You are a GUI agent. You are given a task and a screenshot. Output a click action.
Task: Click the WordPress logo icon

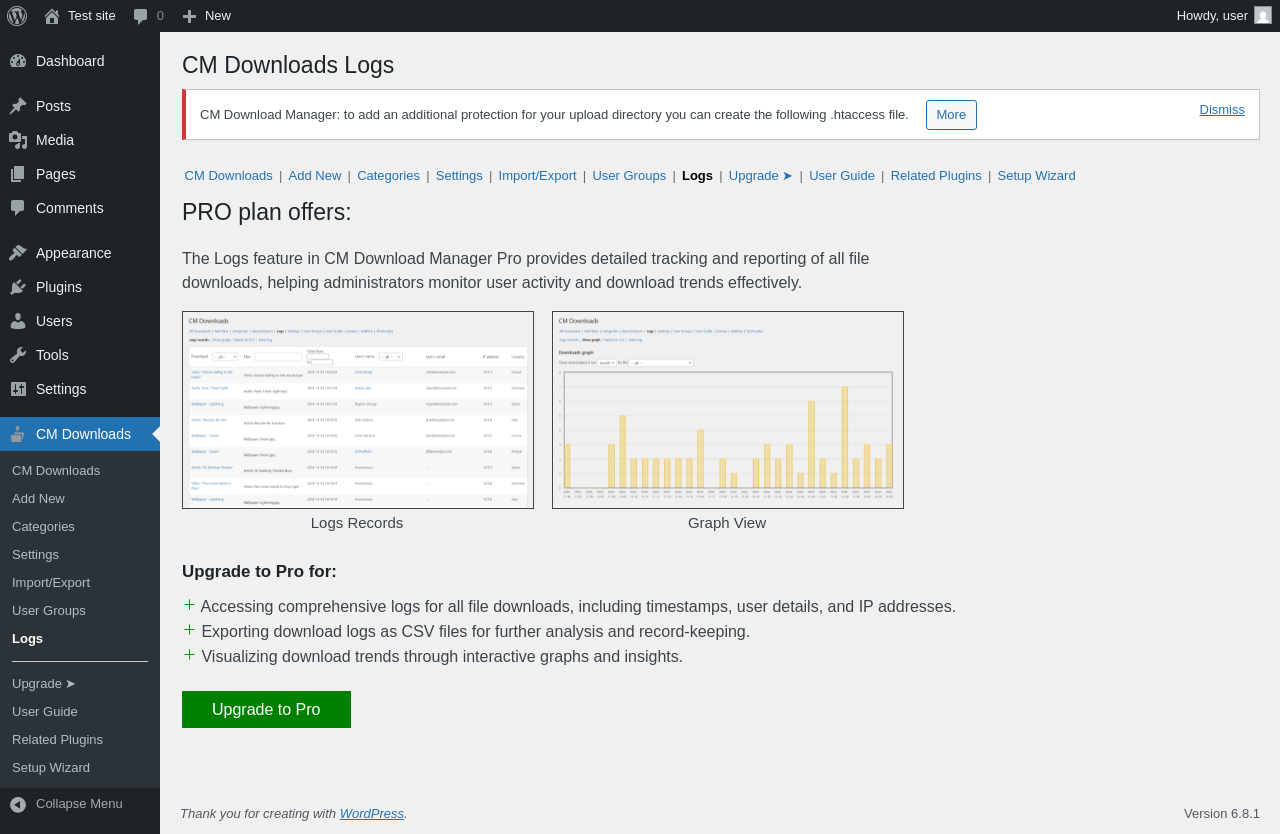click(17, 16)
